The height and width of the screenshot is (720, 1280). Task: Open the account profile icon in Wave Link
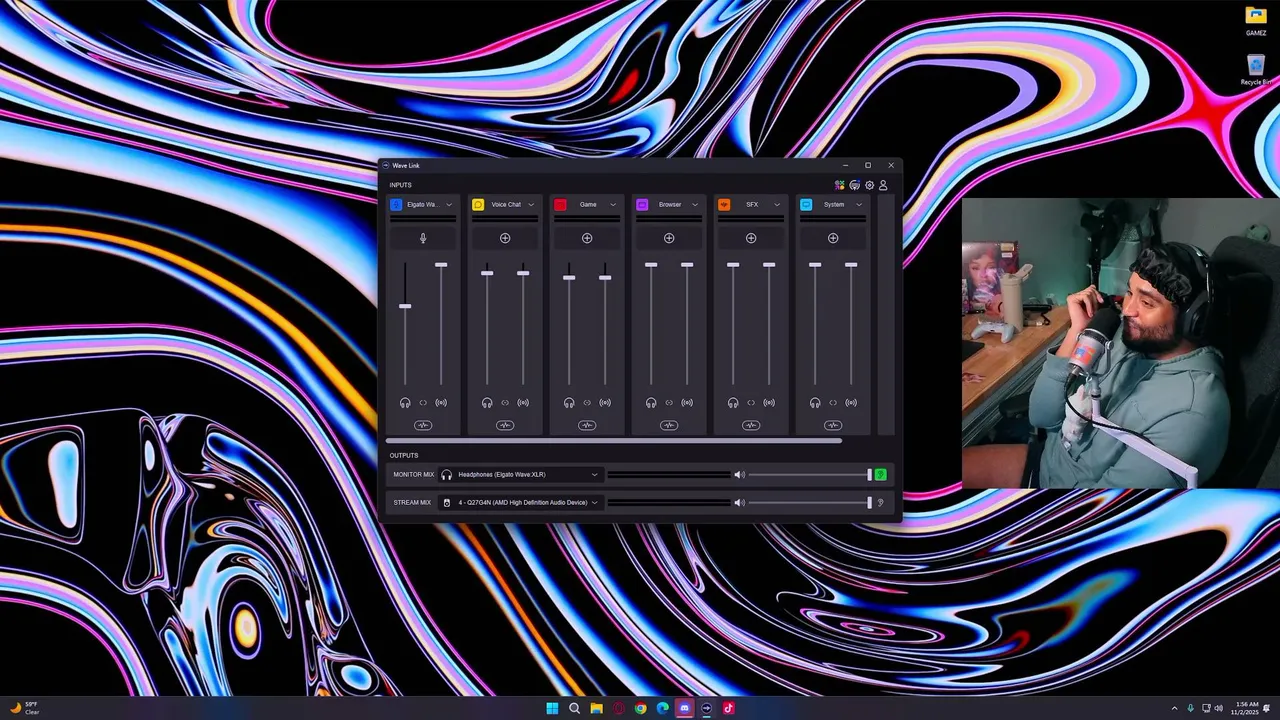pyautogui.click(x=883, y=185)
